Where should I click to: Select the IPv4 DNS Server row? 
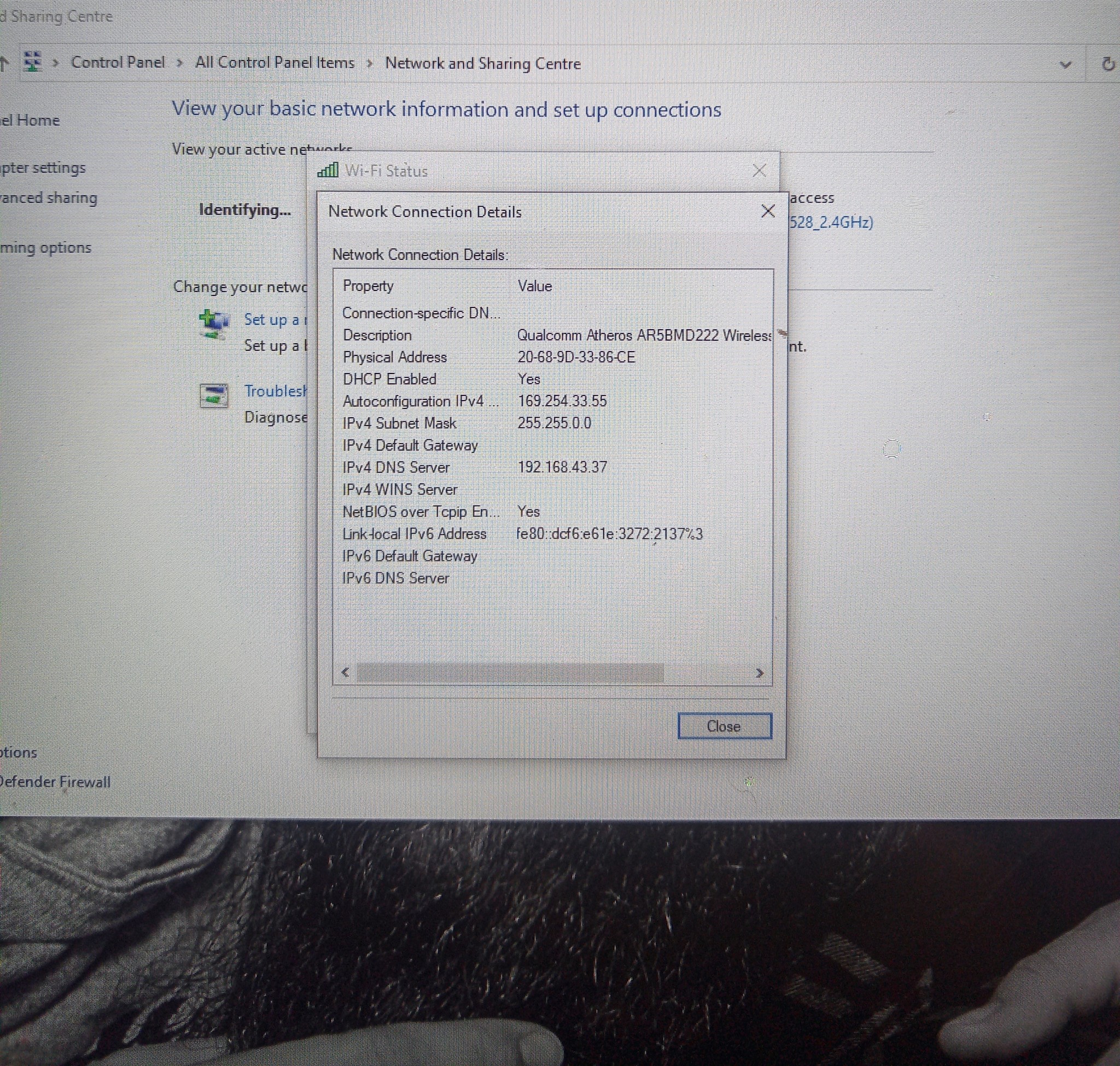(396, 467)
